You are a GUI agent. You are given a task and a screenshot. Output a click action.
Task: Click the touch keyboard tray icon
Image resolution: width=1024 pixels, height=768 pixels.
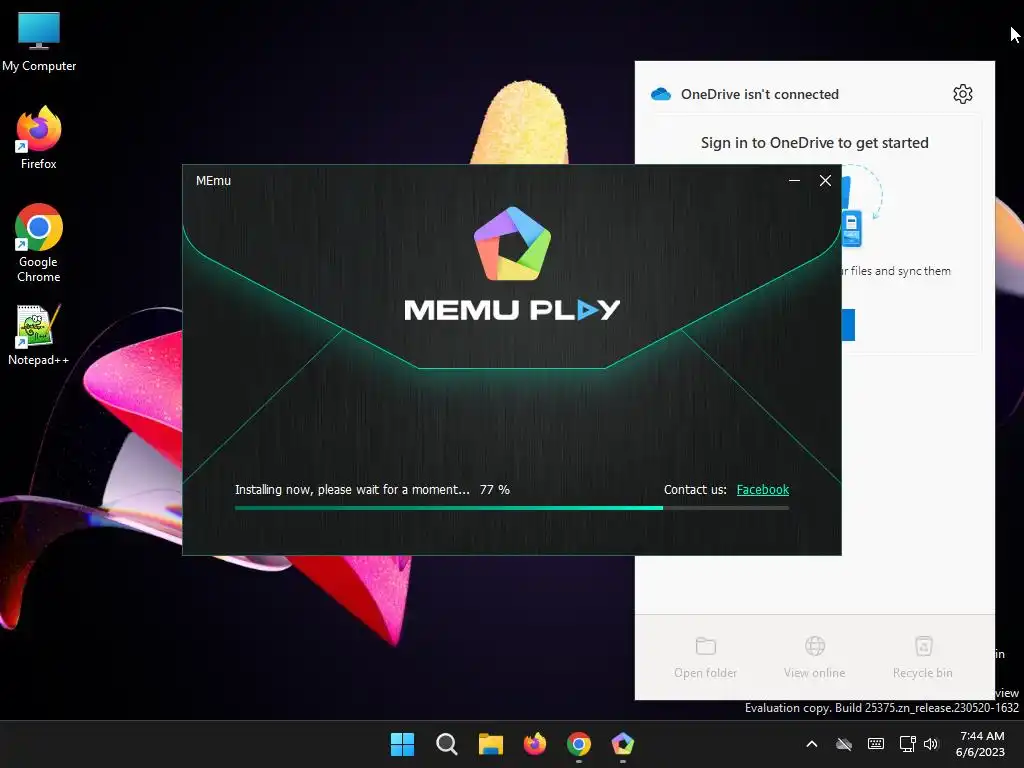point(876,744)
